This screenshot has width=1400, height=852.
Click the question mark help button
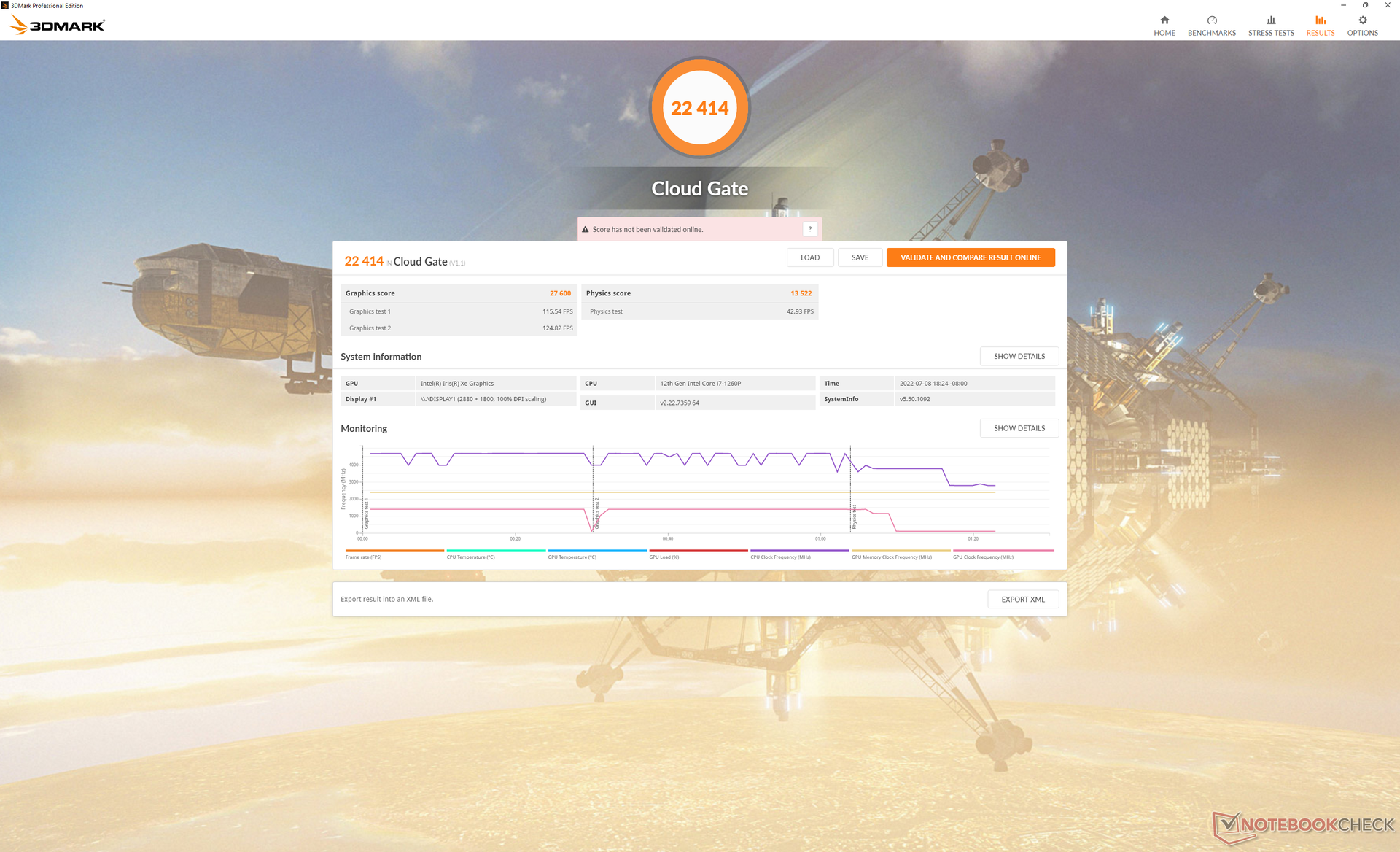point(809,229)
